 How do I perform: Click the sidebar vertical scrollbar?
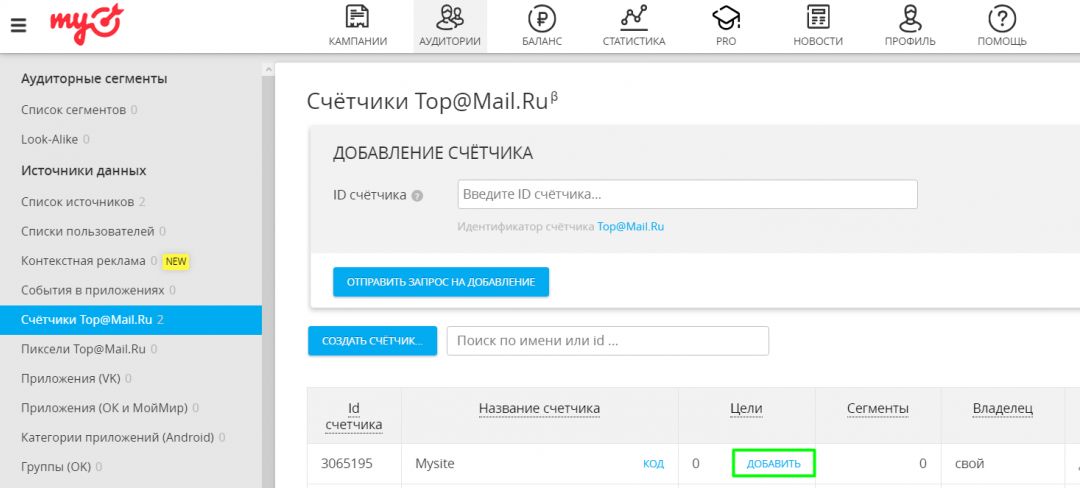[x=267, y=275]
